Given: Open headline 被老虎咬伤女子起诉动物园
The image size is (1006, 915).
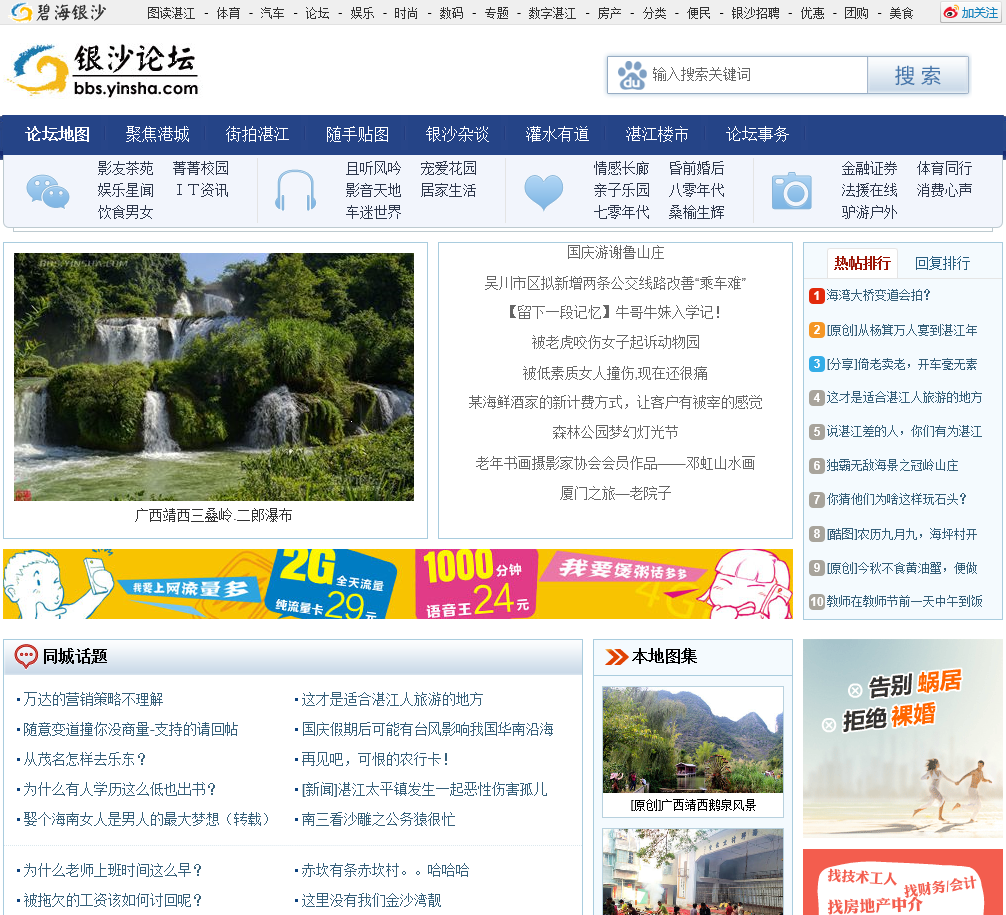Looking at the screenshot, I should click(615, 342).
